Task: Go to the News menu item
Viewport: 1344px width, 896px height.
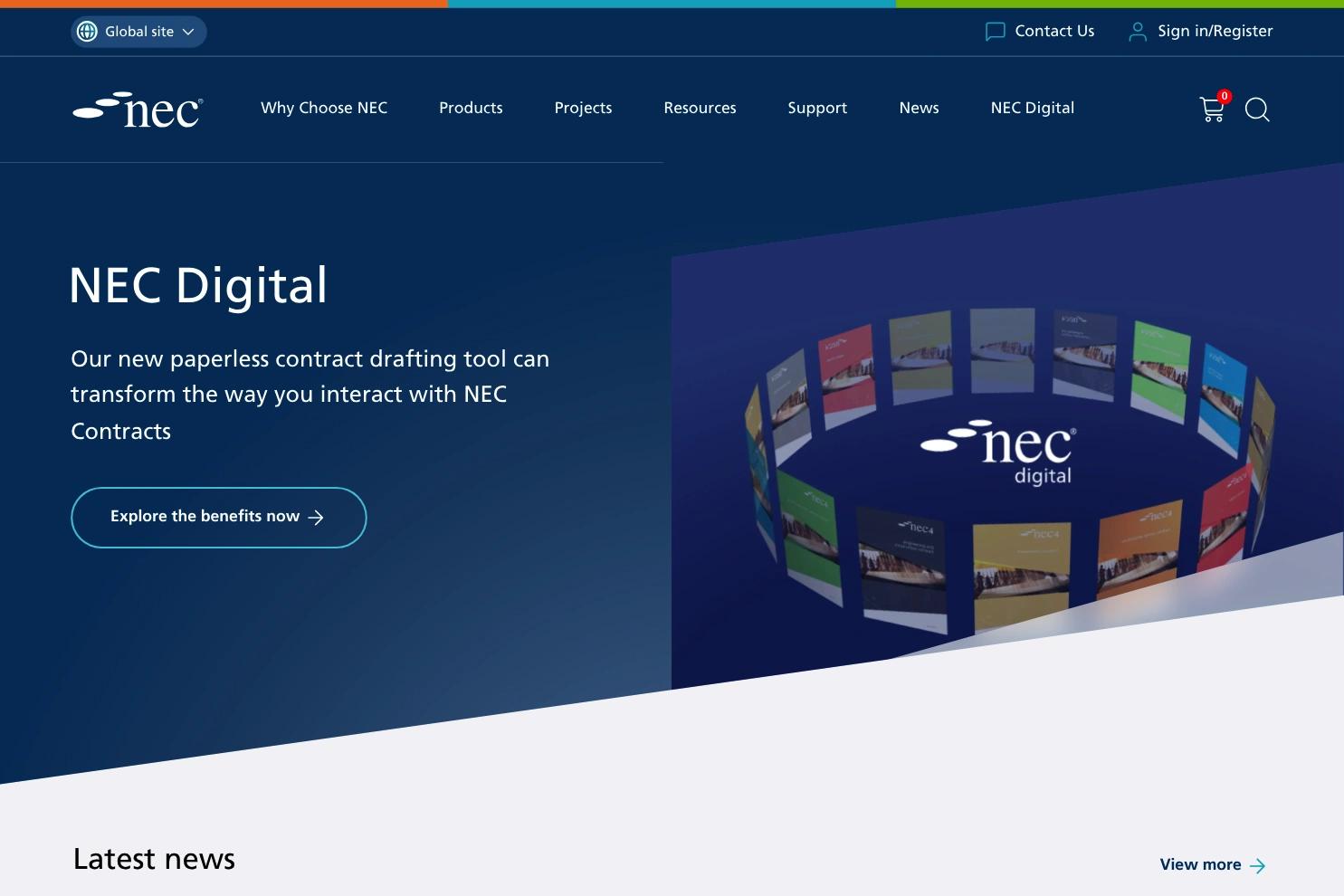Action: (x=919, y=108)
